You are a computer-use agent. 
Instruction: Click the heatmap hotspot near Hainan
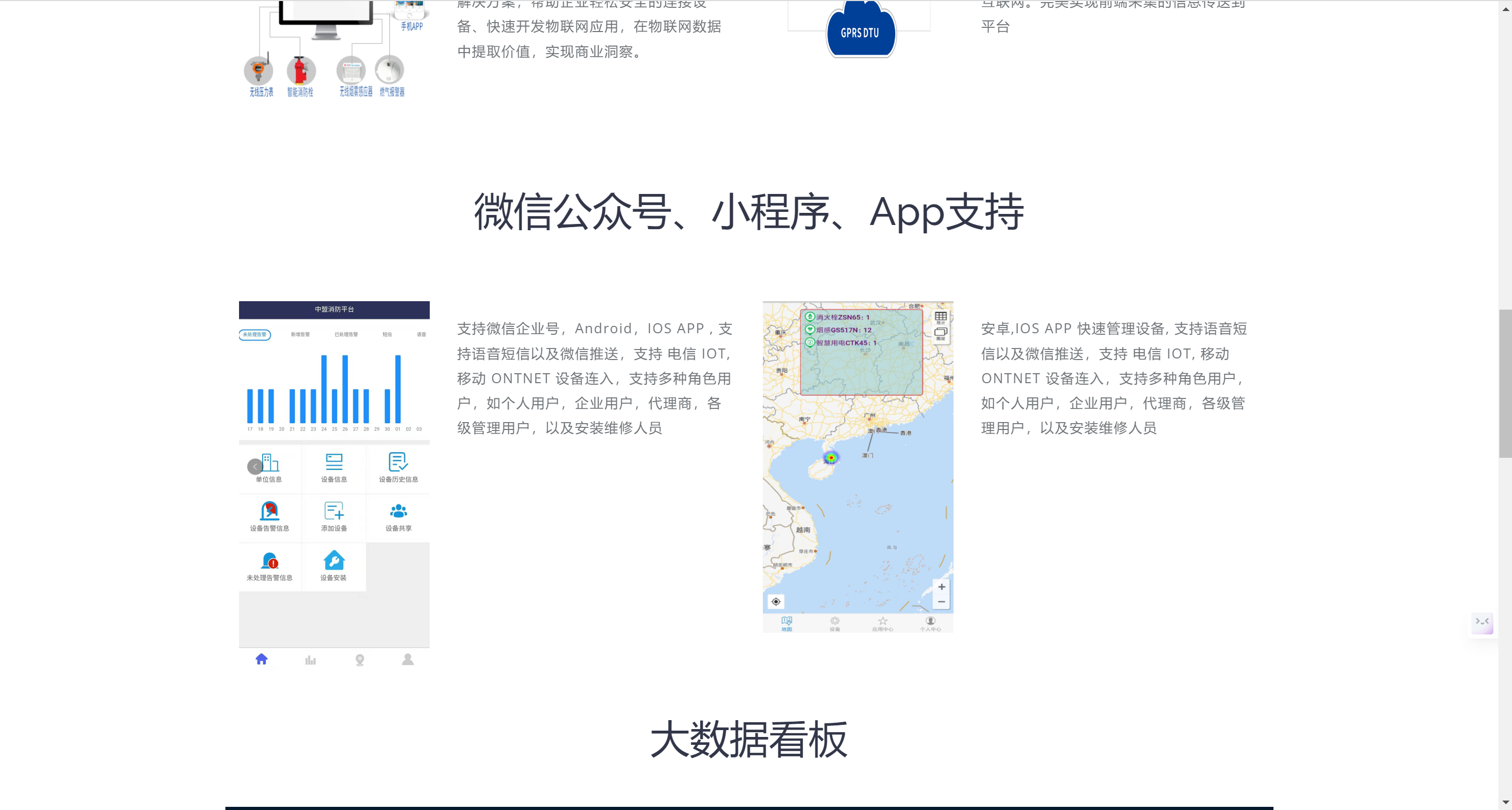(831, 458)
